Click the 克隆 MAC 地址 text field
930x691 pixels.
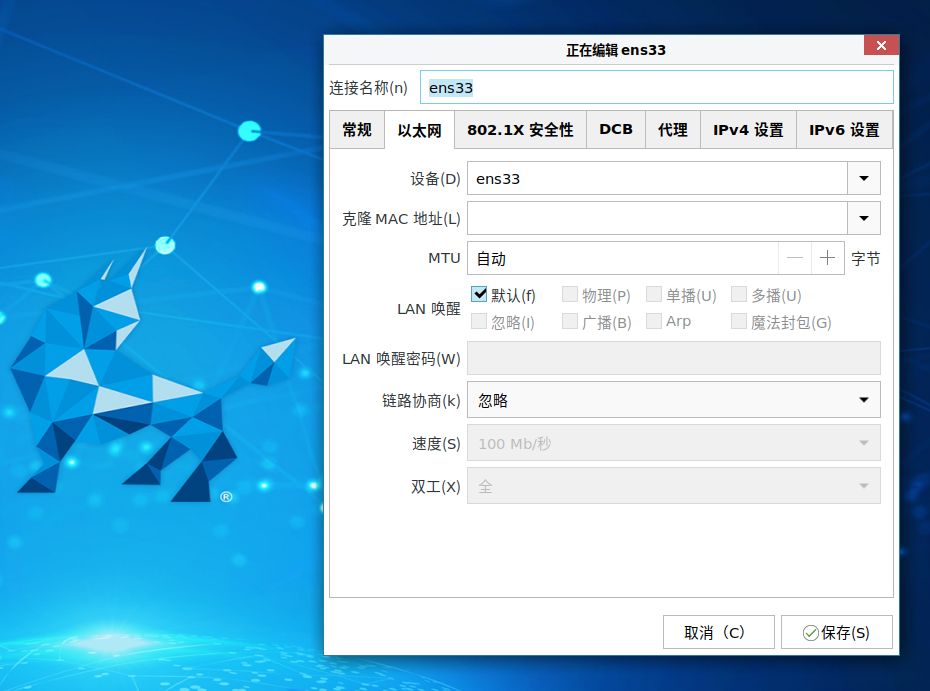click(x=656, y=218)
